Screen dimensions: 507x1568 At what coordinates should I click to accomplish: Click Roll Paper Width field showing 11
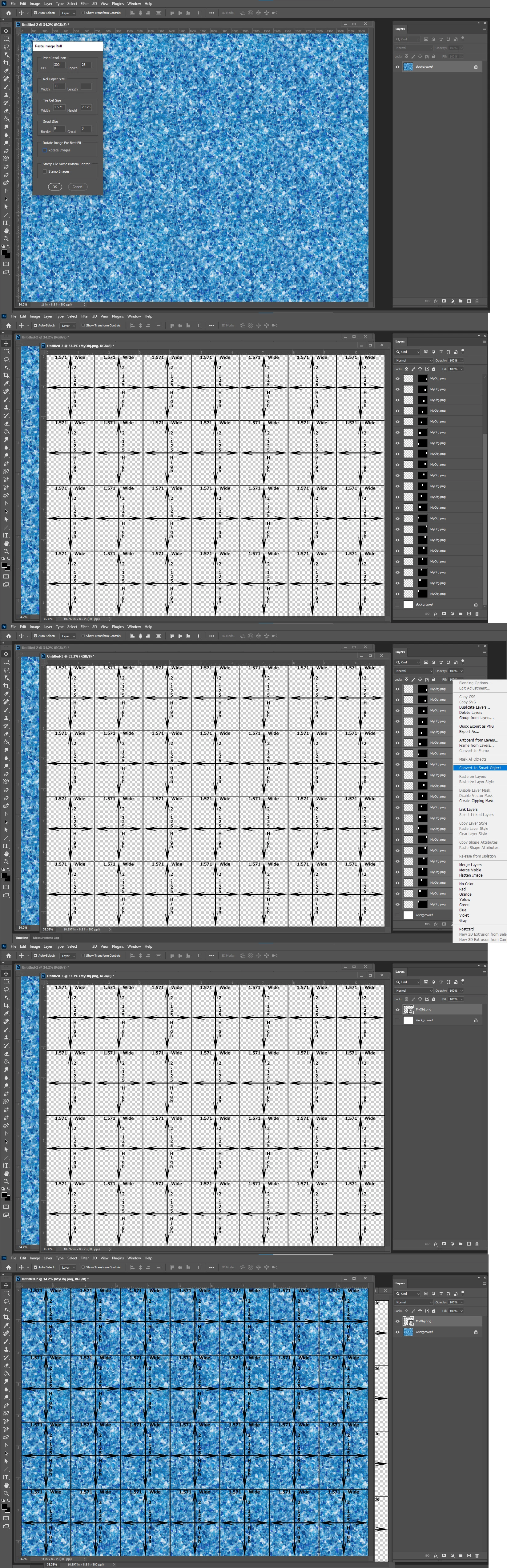[59, 86]
